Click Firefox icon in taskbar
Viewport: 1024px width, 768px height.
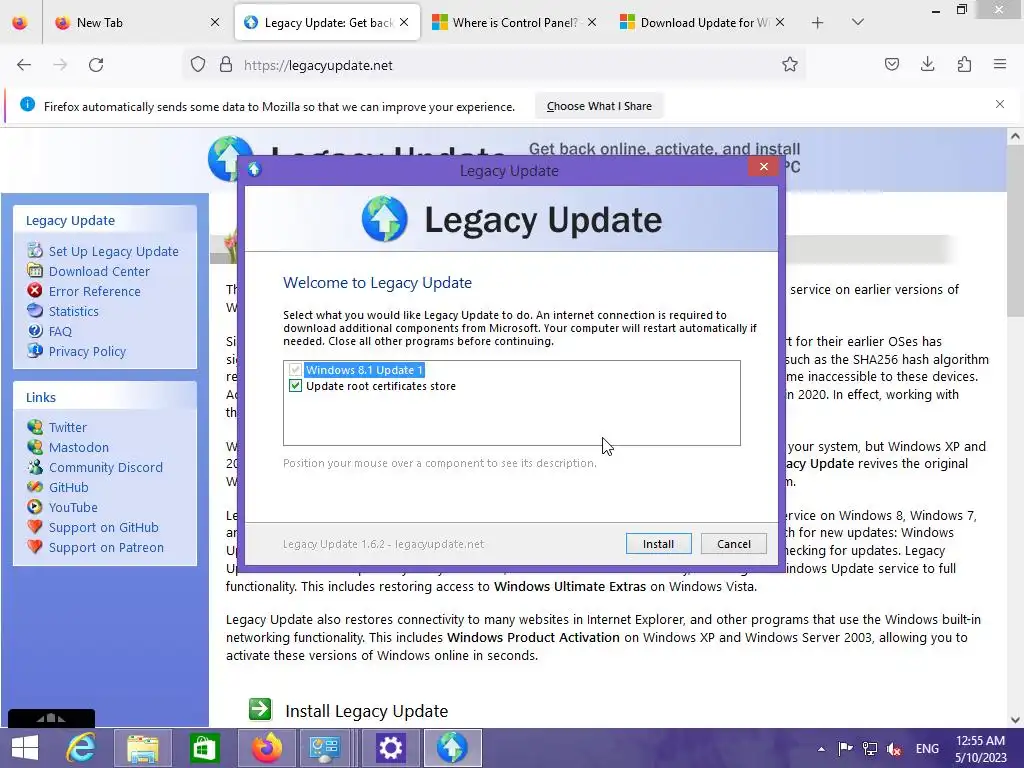pyautogui.click(x=266, y=748)
